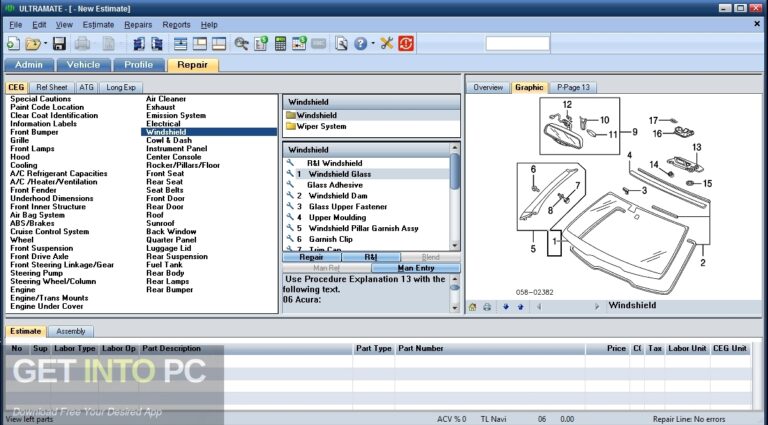Click the document with dollar badge icon
The image size is (768, 425).
point(261,44)
